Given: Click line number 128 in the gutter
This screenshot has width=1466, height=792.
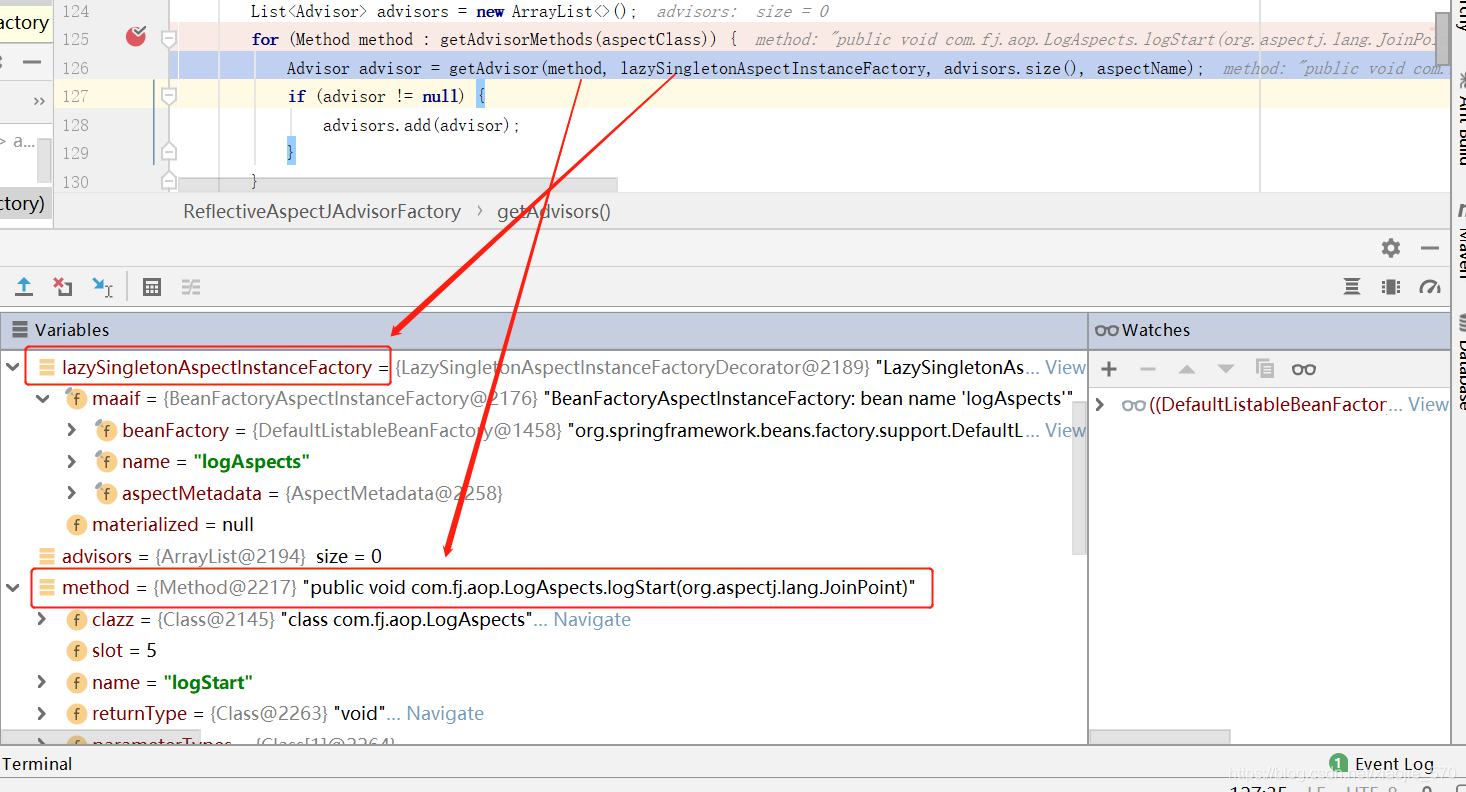Looking at the screenshot, I should [x=76, y=125].
